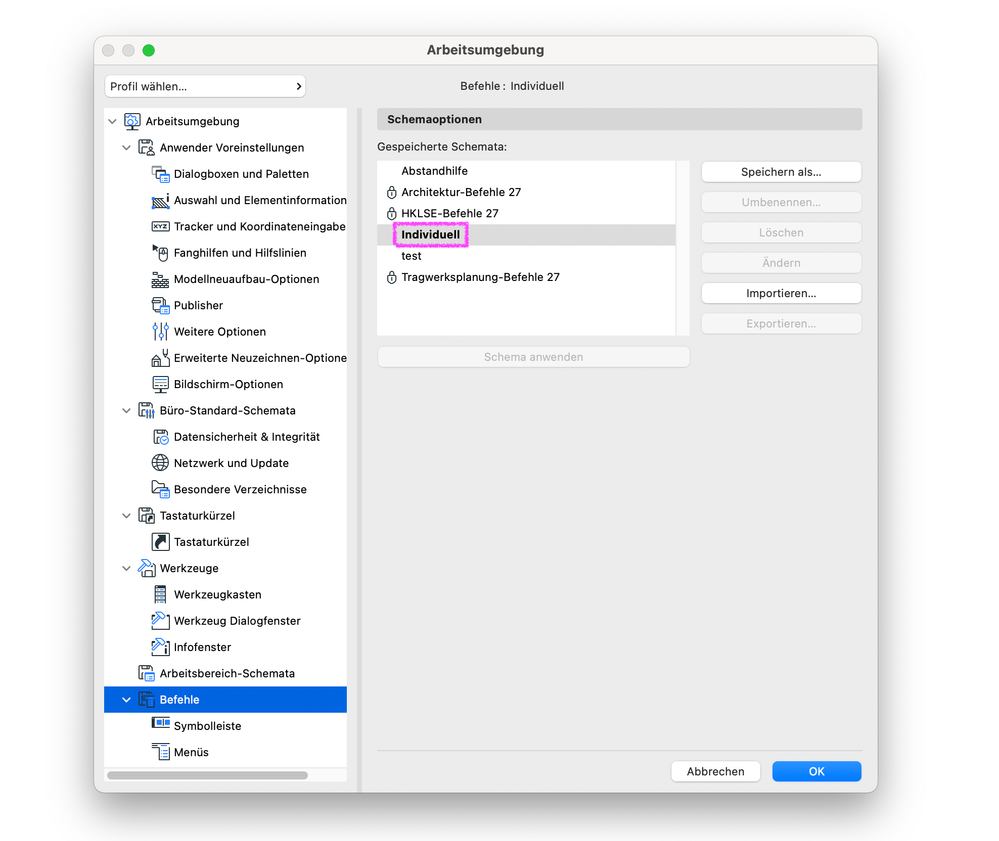Click the Anwender Voreinstellungen icon
The width and height of the screenshot is (999, 841).
pos(147,148)
